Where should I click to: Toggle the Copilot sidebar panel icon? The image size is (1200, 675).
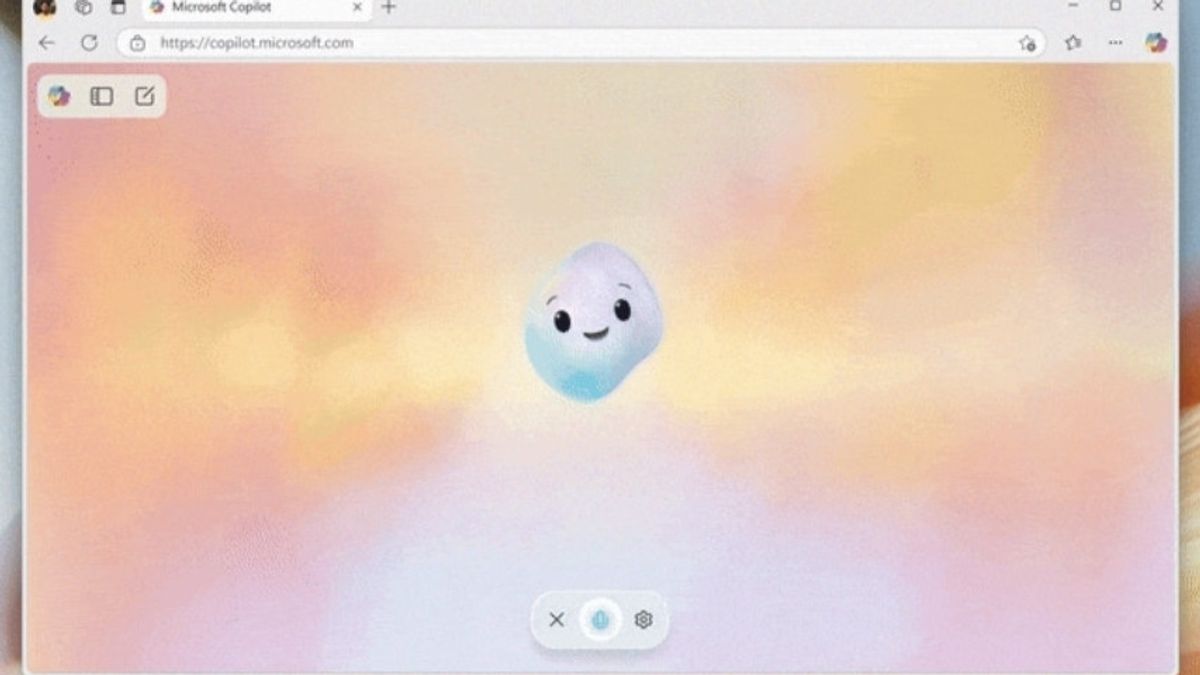coord(101,96)
